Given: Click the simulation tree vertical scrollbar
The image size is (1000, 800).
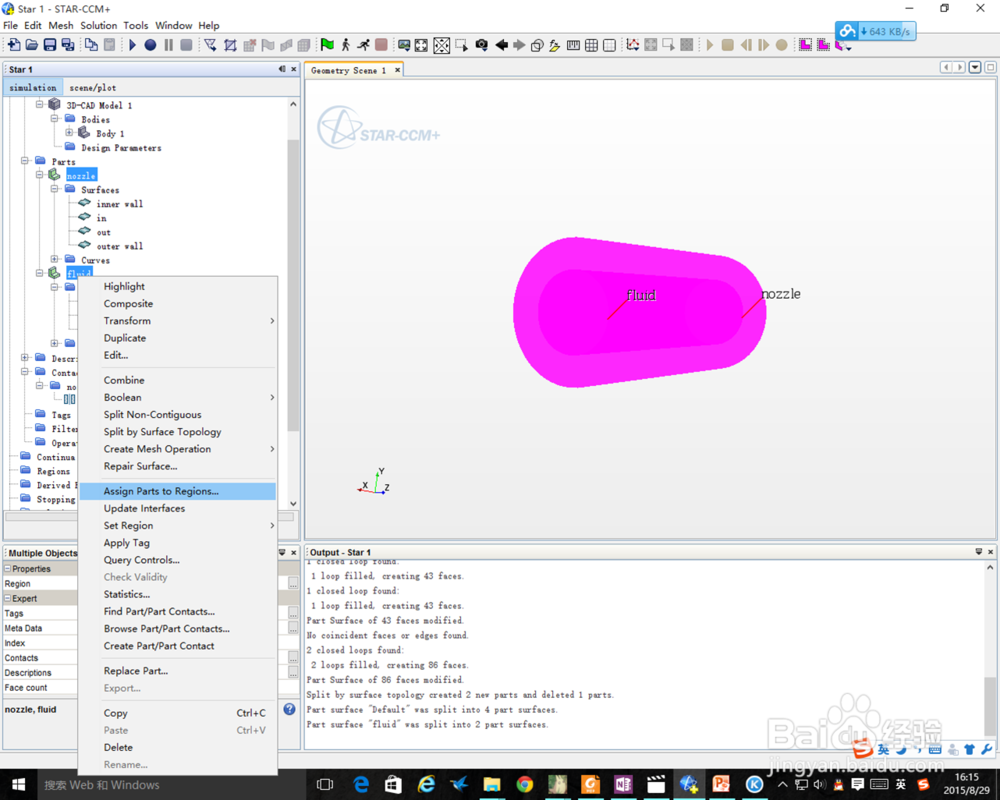Looking at the screenshot, I should click(293, 284).
